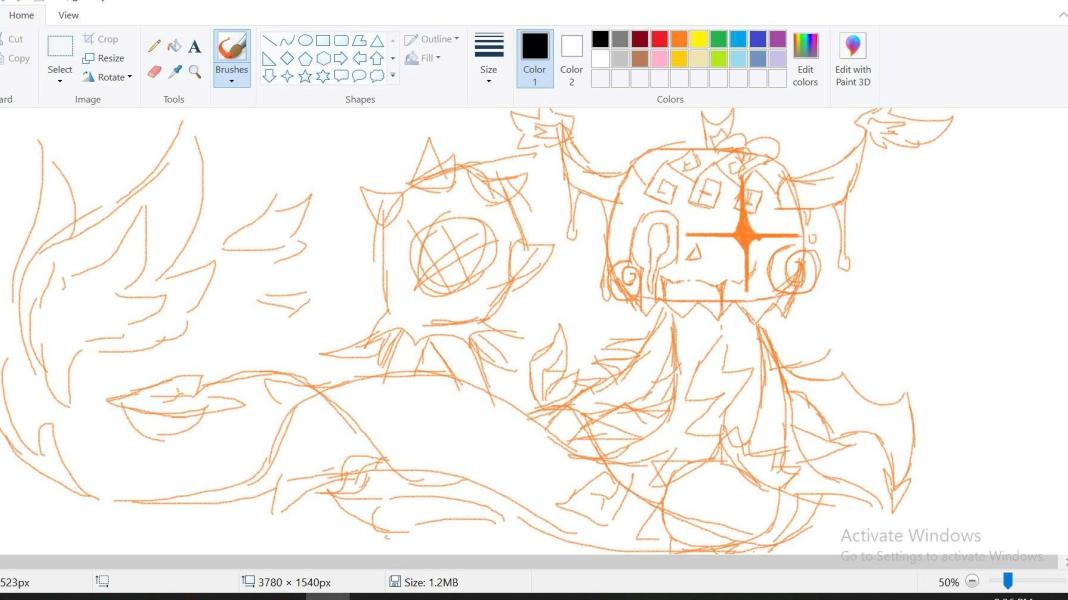Collapse the ribbon with the chevron

coord(1062,15)
